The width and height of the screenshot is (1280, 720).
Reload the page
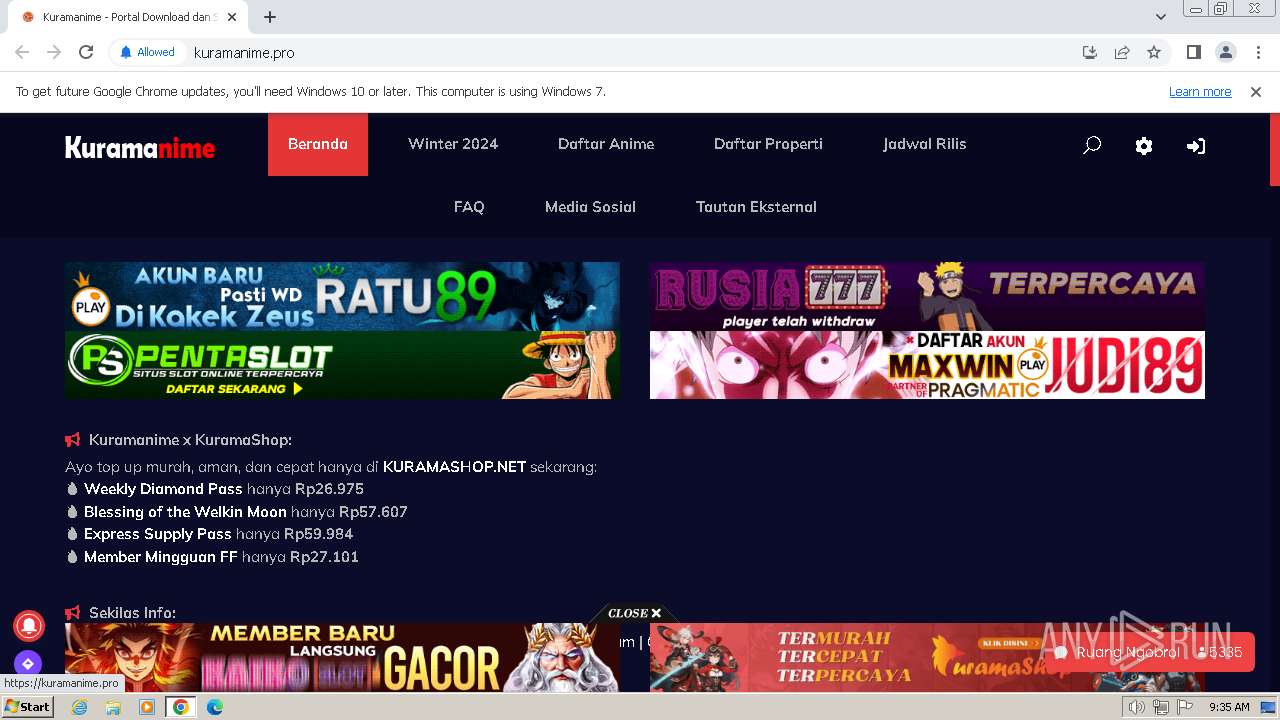point(86,52)
